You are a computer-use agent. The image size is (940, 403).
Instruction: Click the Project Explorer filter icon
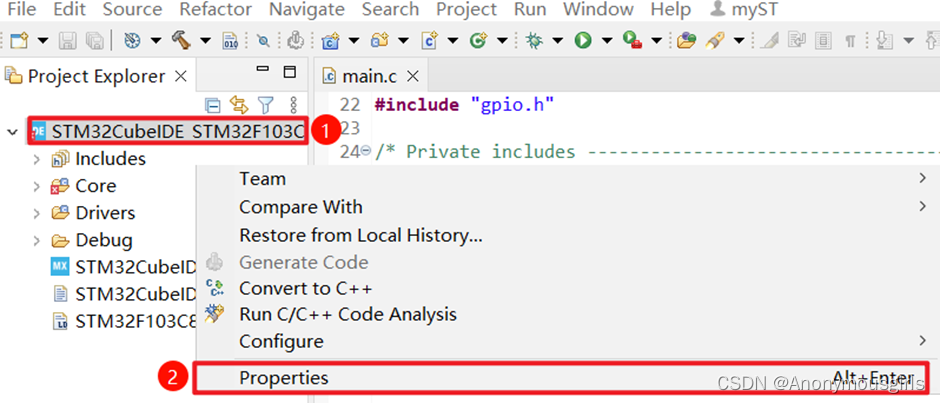coord(266,106)
